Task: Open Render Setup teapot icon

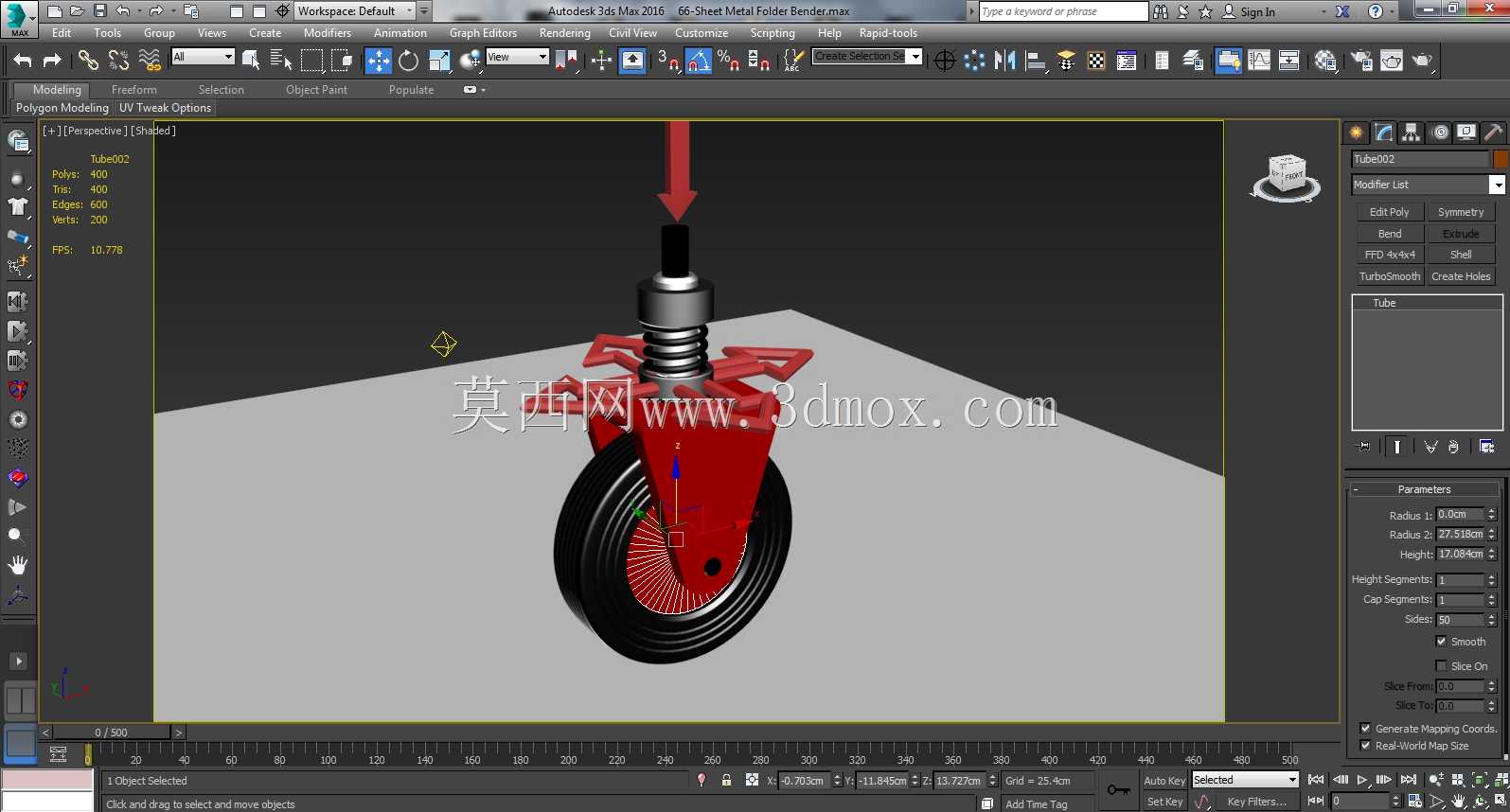Action: click(1361, 61)
